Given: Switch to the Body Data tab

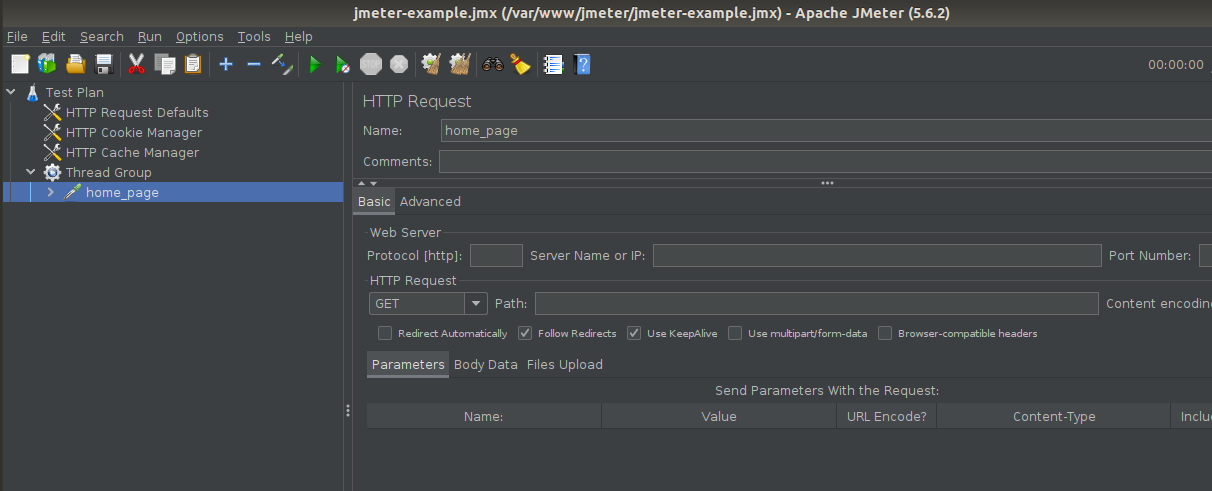Looking at the screenshot, I should tap(486, 364).
